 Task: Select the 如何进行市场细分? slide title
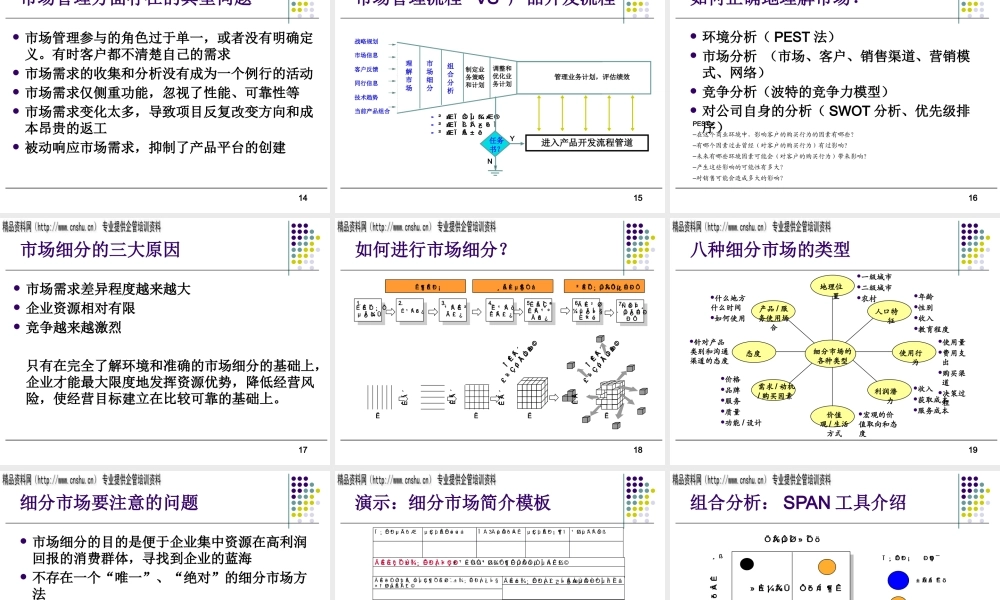click(x=432, y=249)
